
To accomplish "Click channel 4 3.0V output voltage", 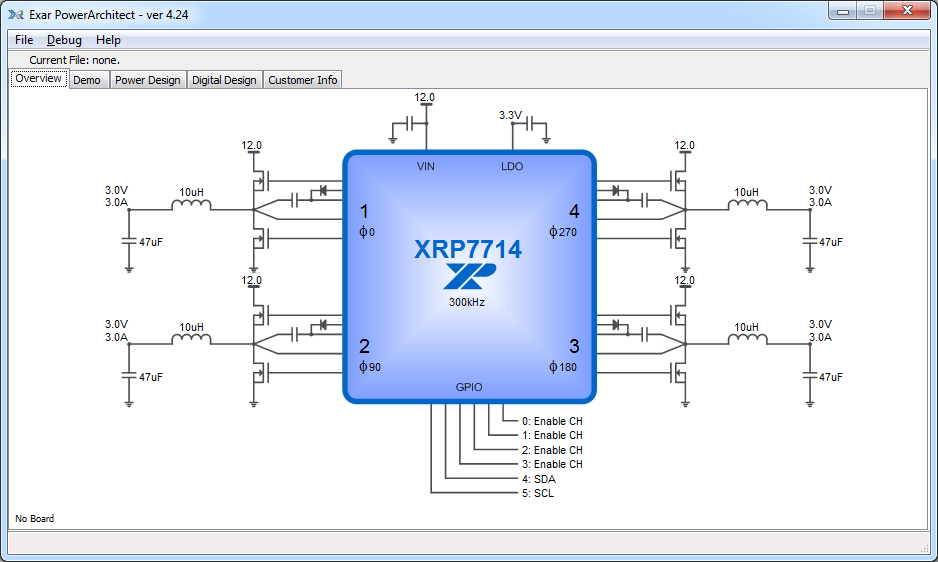I will (821, 190).
